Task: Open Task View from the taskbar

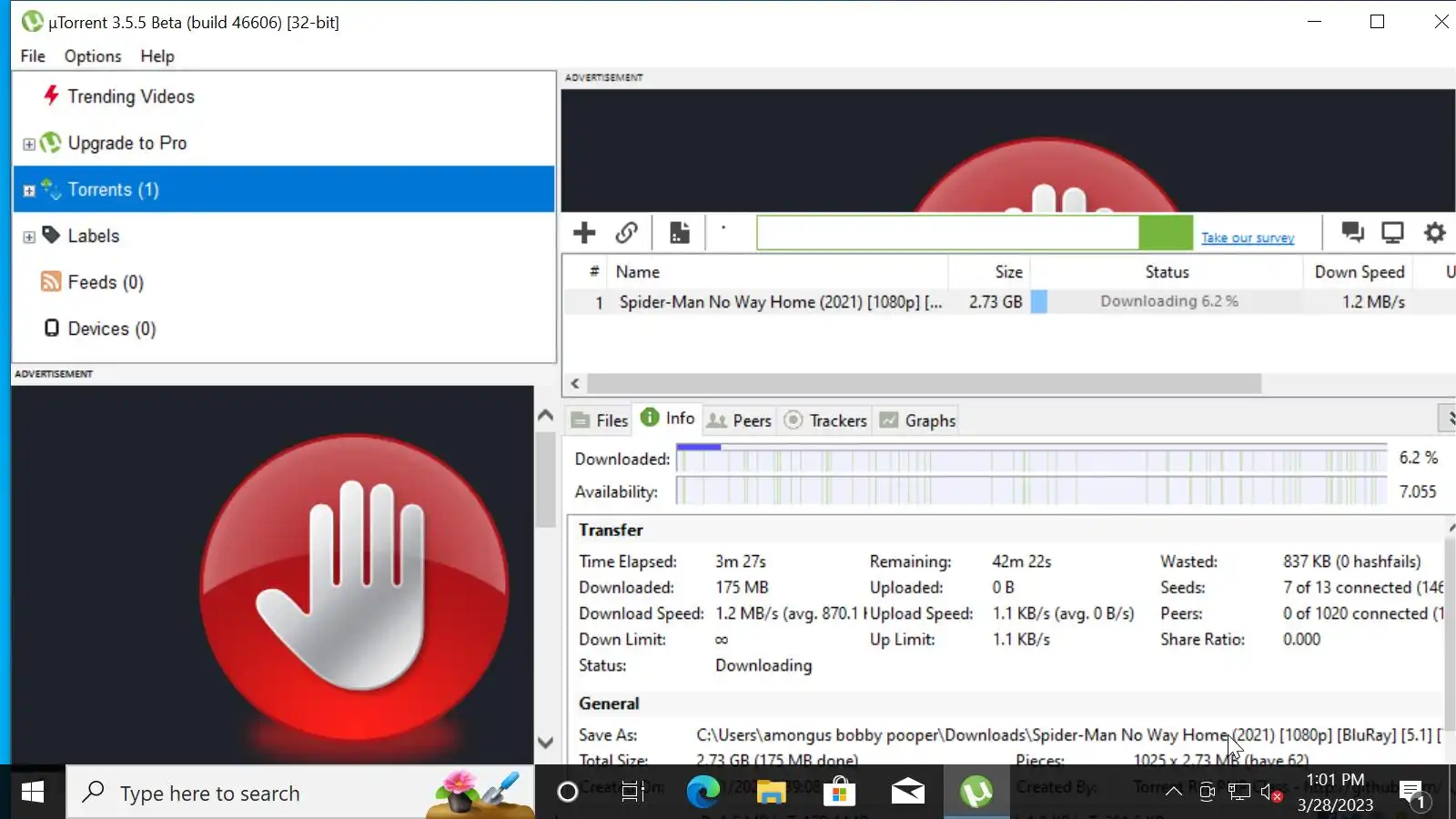Action: point(632,793)
